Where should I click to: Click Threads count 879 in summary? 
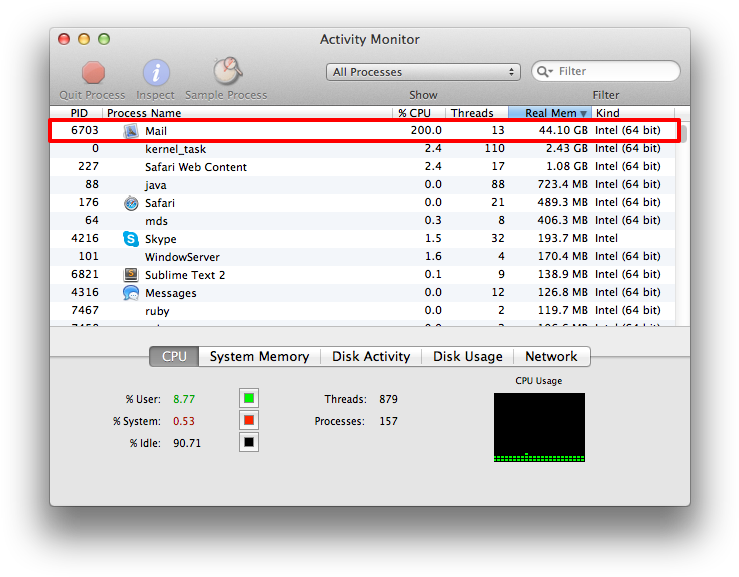point(388,399)
